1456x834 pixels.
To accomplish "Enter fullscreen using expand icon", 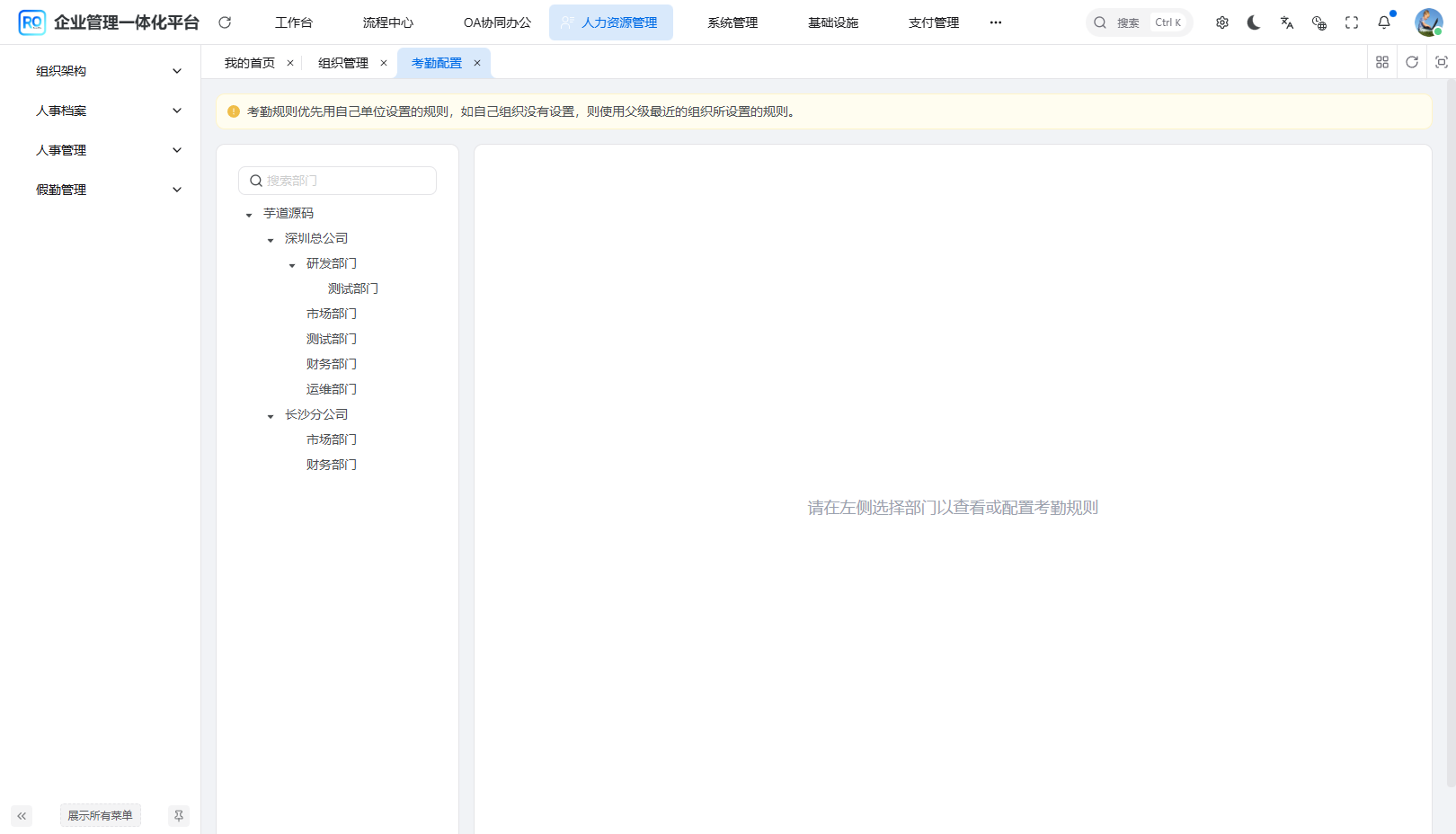I will pyautogui.click(x=1351, y=22).
